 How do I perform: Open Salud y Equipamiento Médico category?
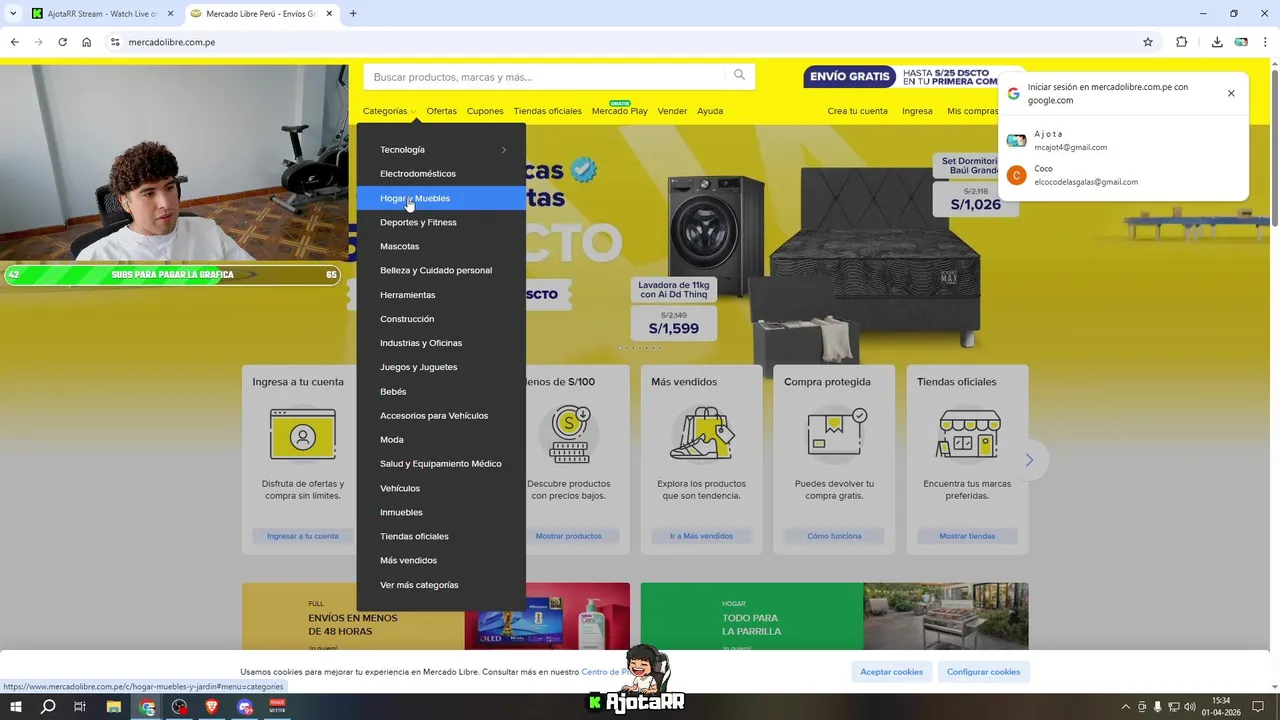pos(441,464)
